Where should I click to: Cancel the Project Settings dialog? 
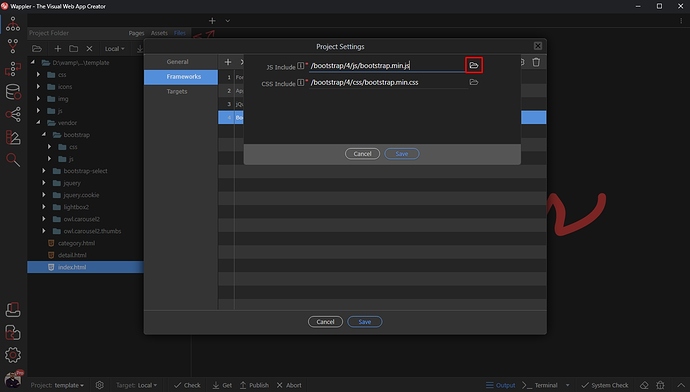click(325, 322)
